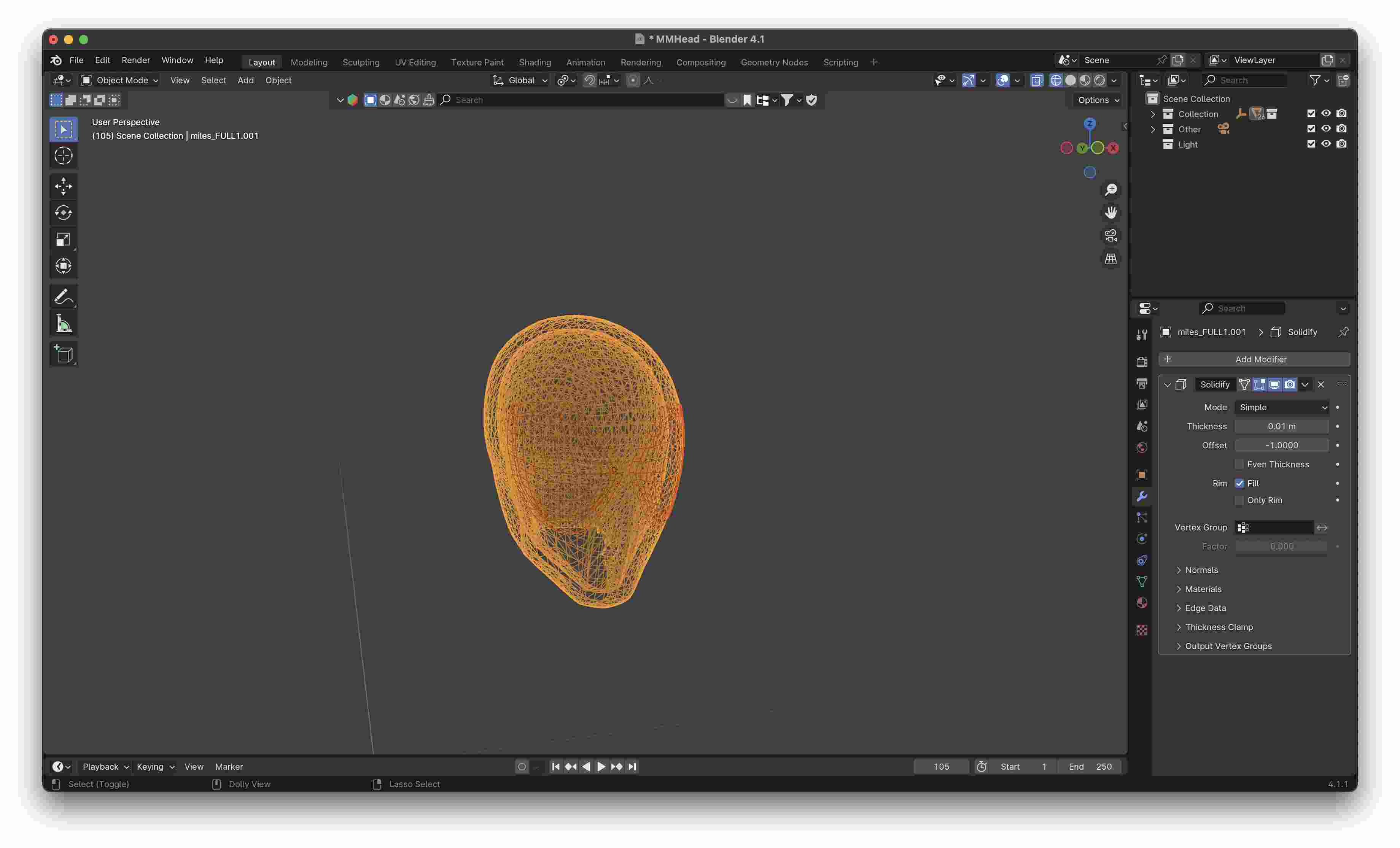Open the Render menu
The width and height of the screenshot is (1400, 848).
136,60
